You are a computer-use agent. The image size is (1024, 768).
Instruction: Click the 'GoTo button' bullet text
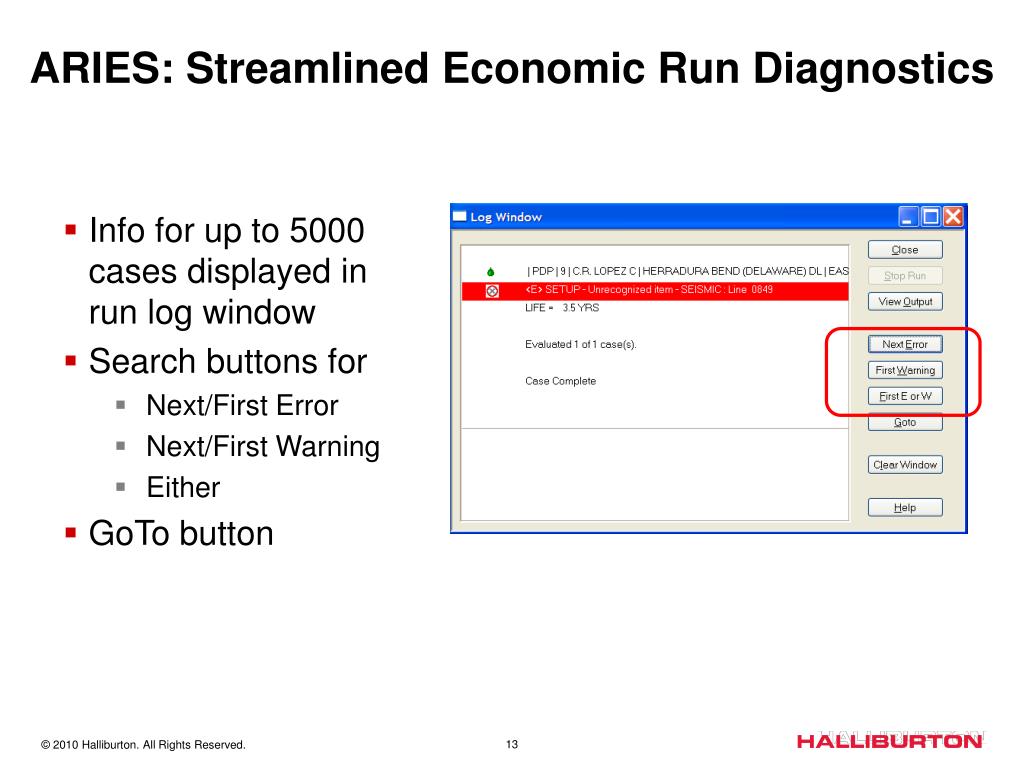[181, 533]
